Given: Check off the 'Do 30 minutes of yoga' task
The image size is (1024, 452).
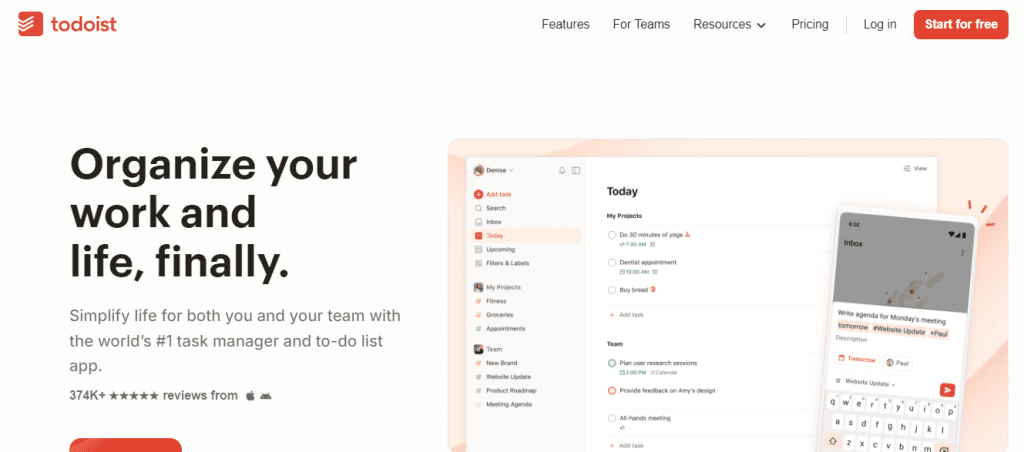Looking at the screenshot, I should 612,235.
